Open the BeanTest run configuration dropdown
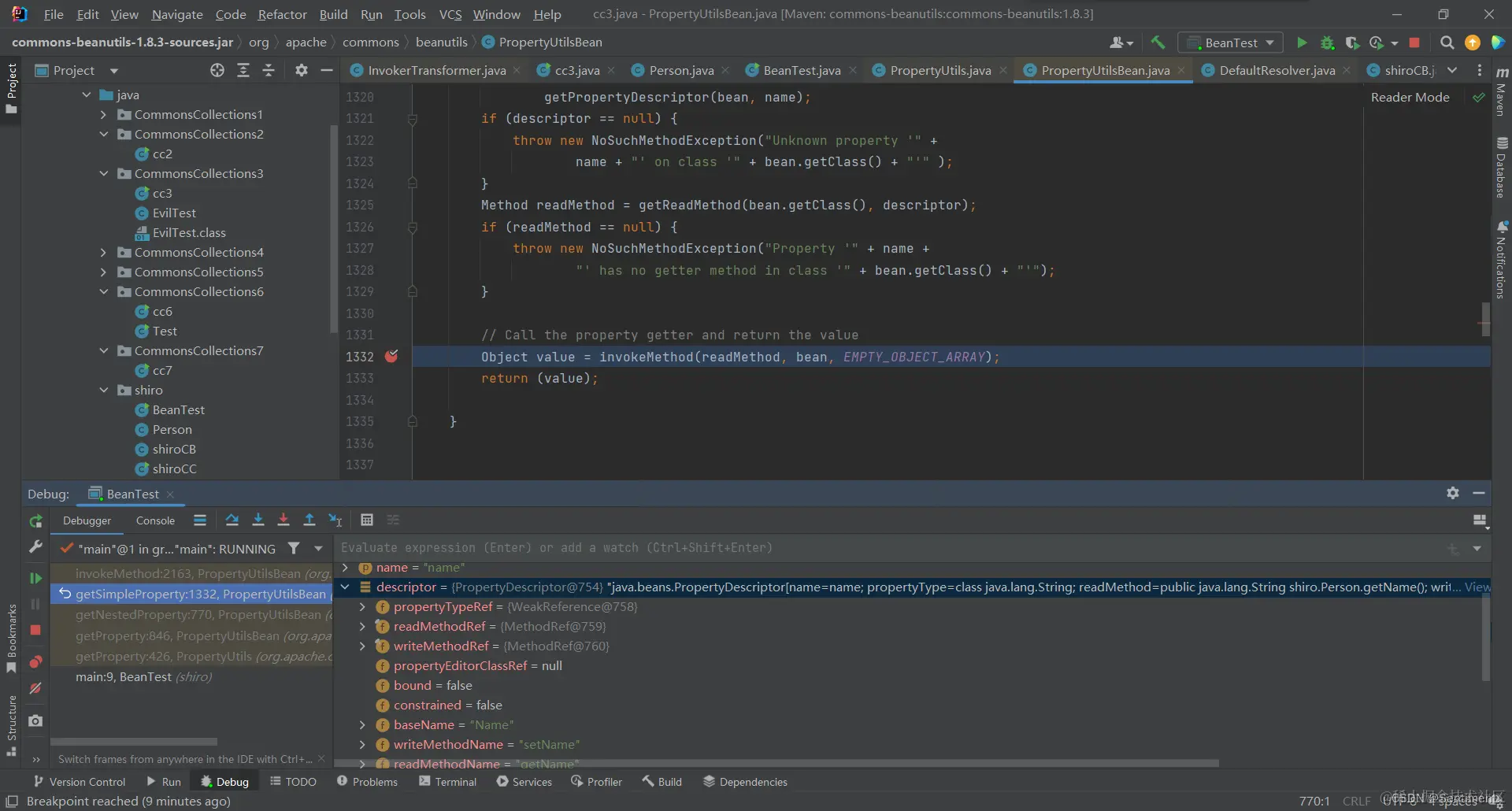1512x811 pixels. coord(1231,43)
